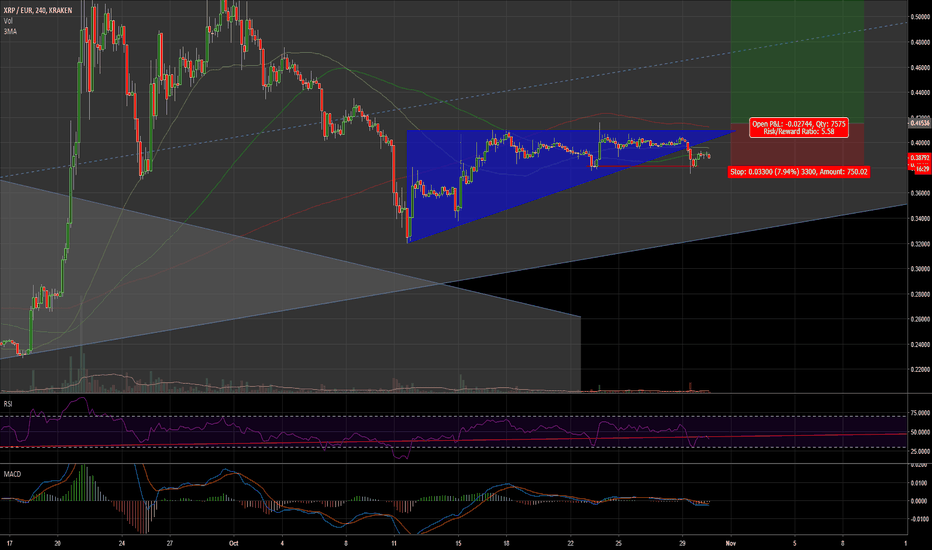The width and height of the screenshot is (932, 550).
Task: Click the 0.28000 price axis label
Action: point(920,294)
